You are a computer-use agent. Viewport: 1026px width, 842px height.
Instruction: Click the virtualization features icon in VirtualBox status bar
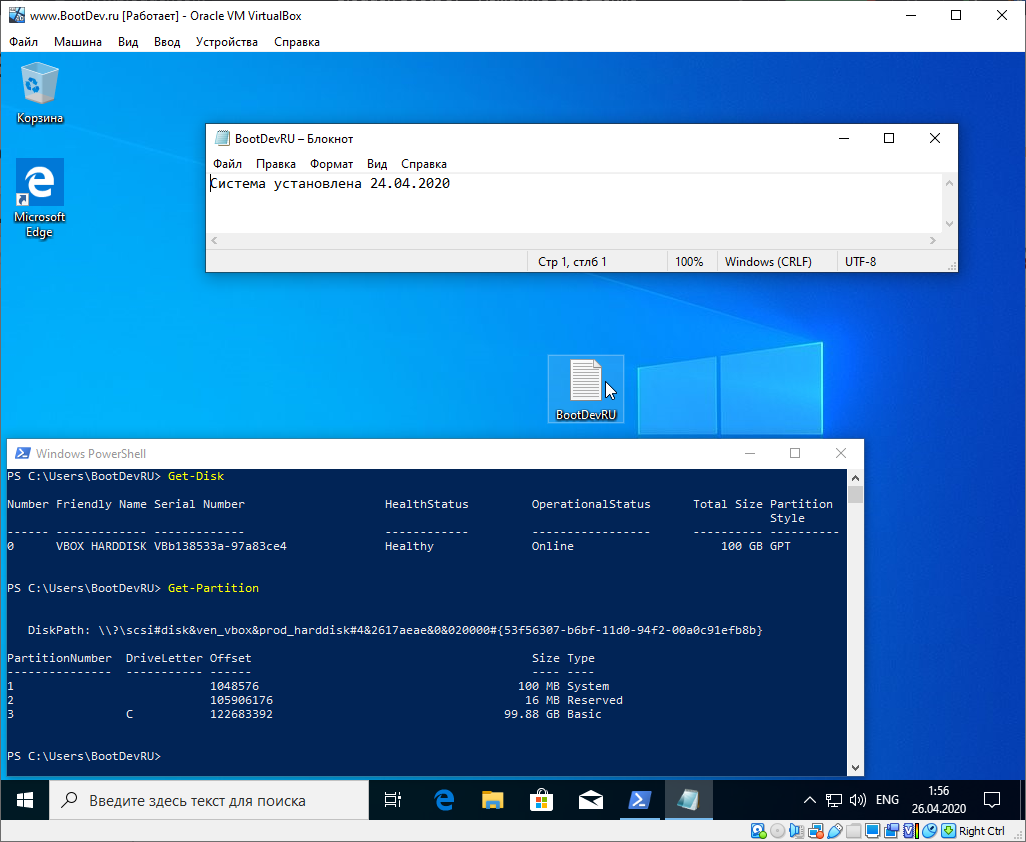(909, 831)
